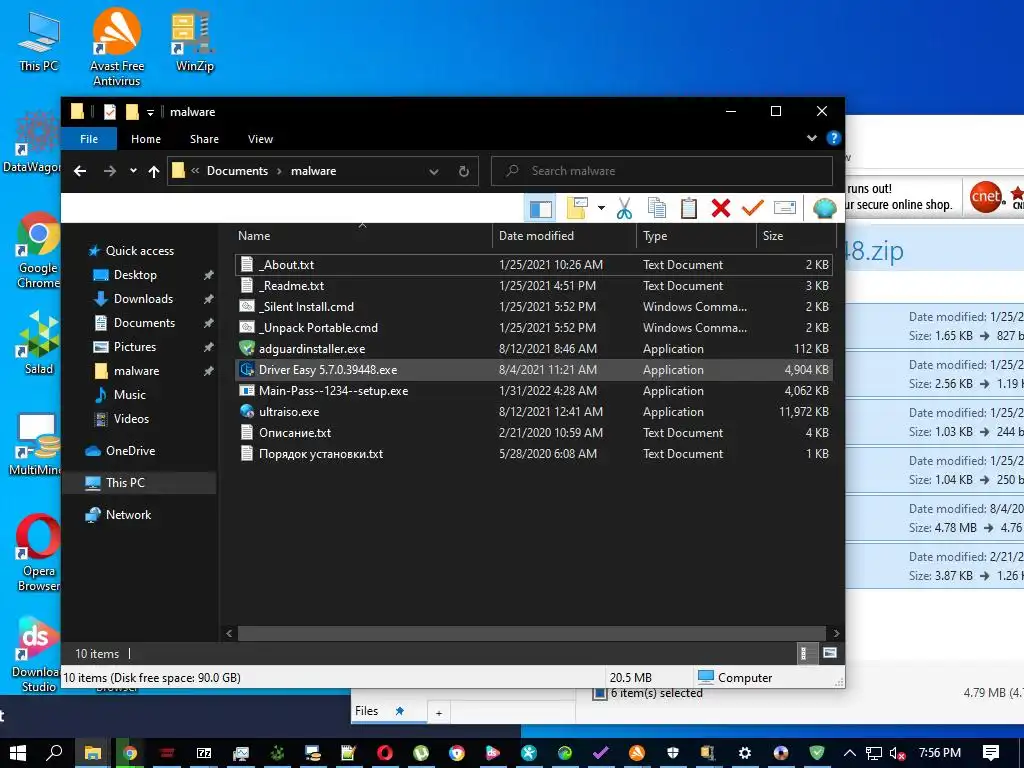1024x768 pixels.
Task: Open recent locations dropdown arrow
Action: [133, 171]
